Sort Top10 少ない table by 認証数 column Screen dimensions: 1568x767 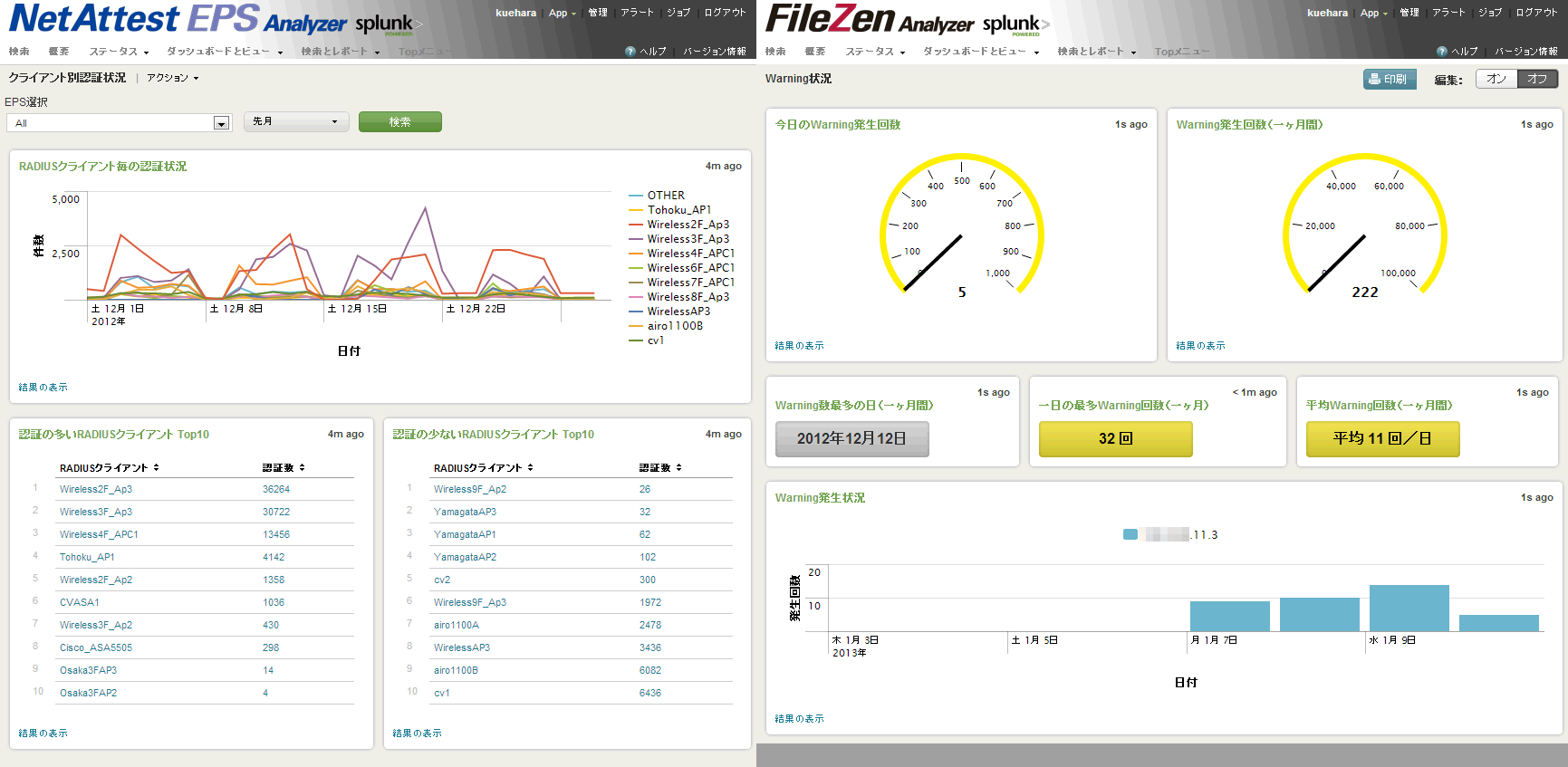tap(660, 468)
